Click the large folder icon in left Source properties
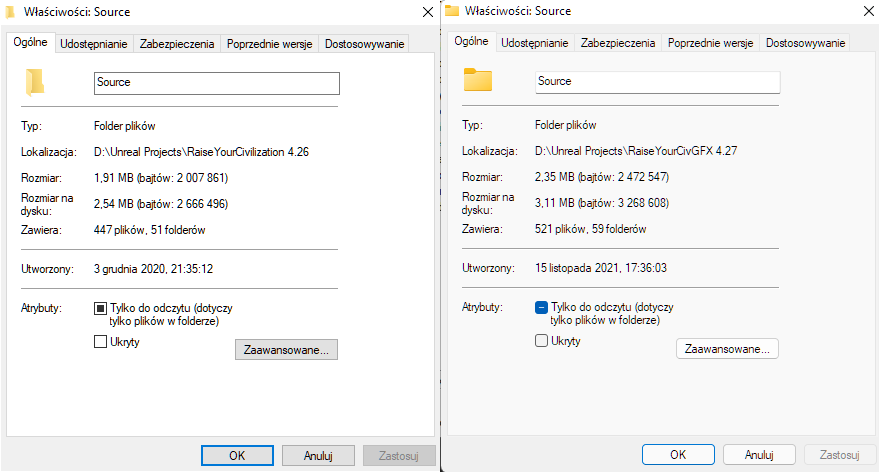 click(x=35, y=82)
